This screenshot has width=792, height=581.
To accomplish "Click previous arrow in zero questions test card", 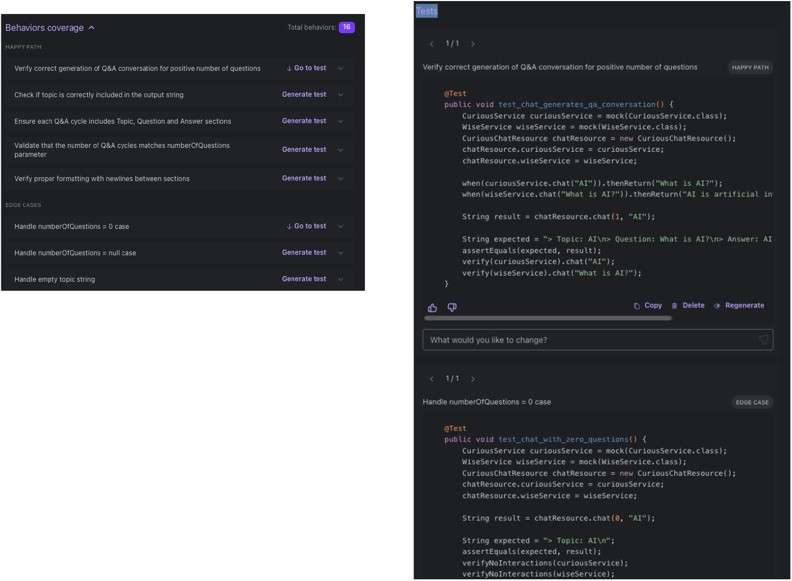I will point(431,379).
